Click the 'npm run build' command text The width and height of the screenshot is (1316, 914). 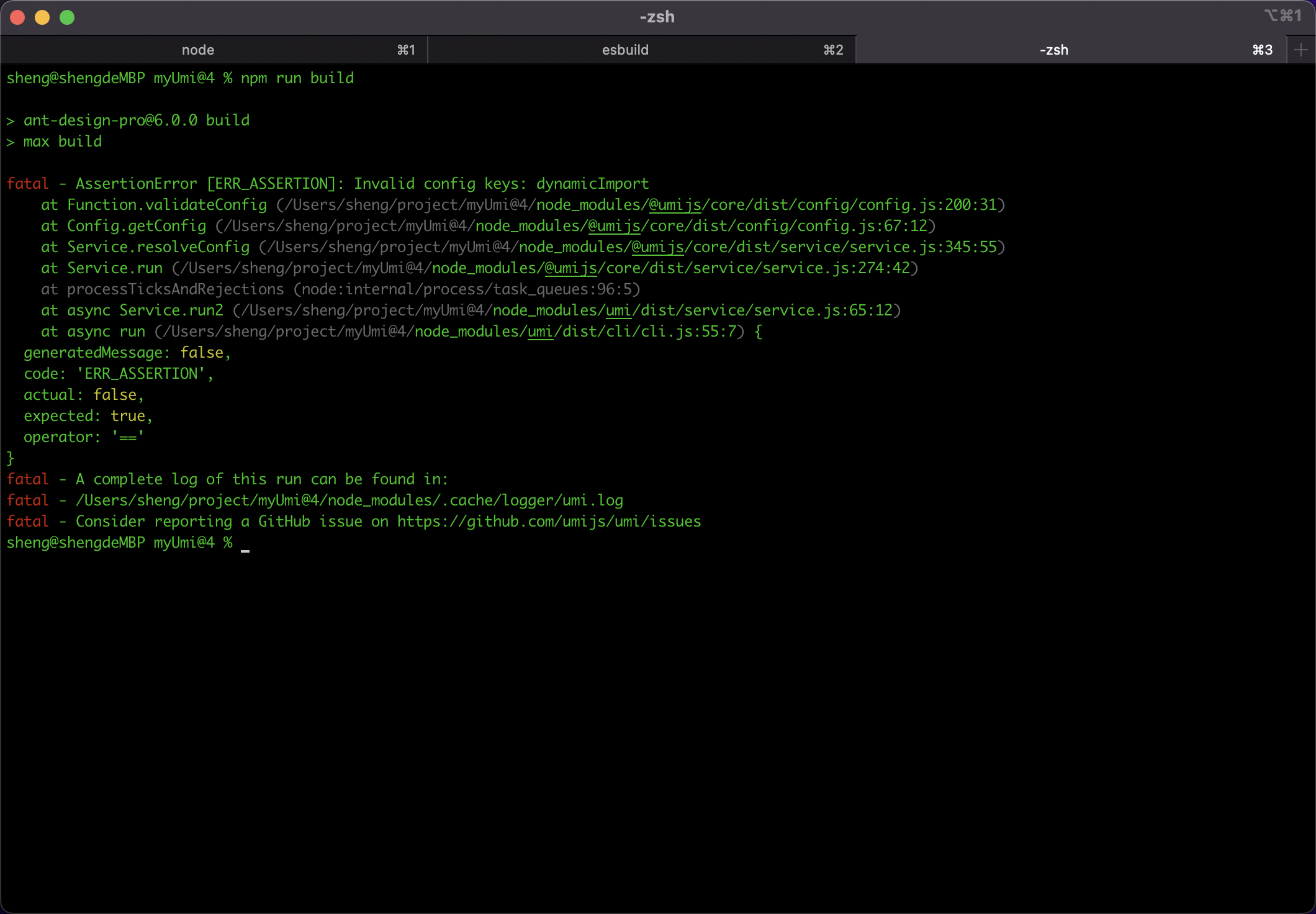tap(297, 78)
